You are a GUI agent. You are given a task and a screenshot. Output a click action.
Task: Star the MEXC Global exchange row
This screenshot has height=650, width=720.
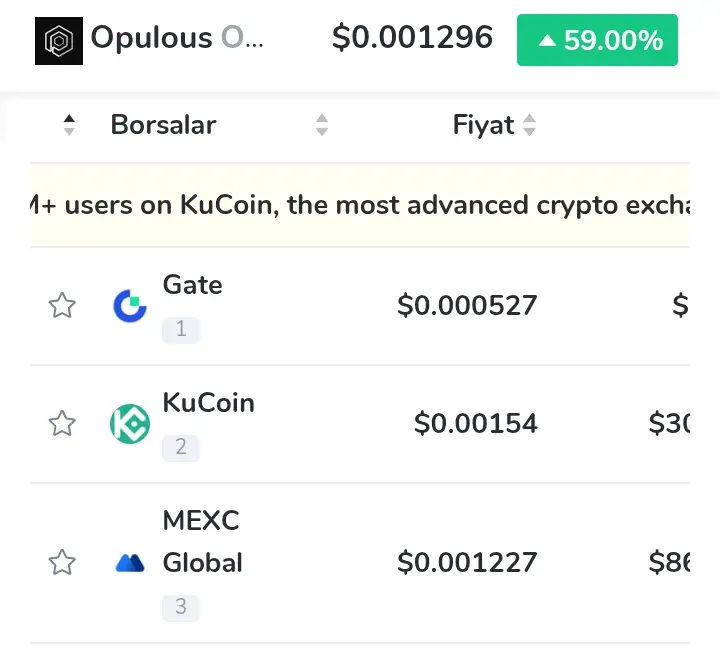click(62, 563)
